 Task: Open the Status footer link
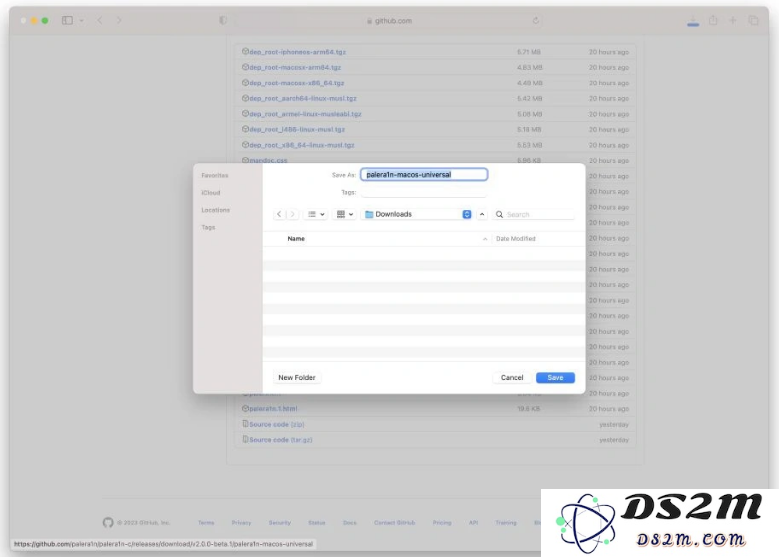(x=316, y=523)
